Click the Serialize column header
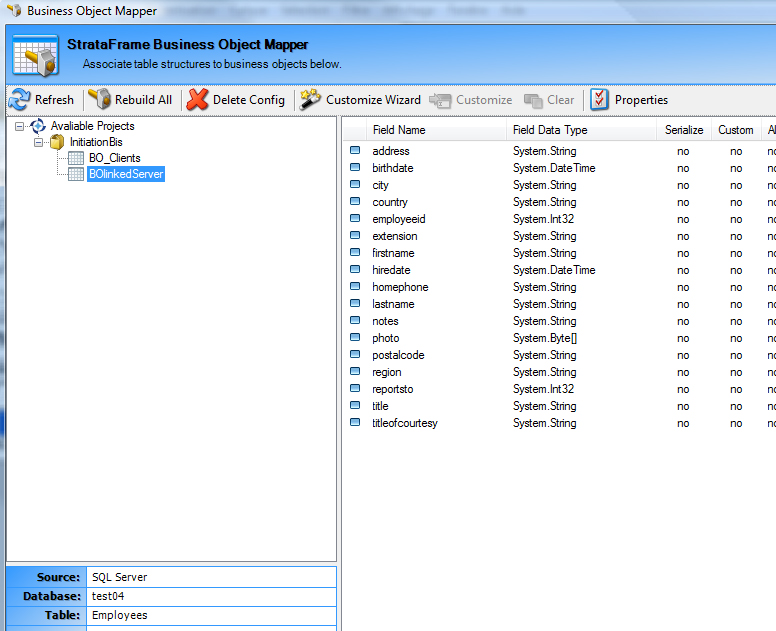Image resolution: width=776 pixels, height=631 pixels. pos(684,130)
